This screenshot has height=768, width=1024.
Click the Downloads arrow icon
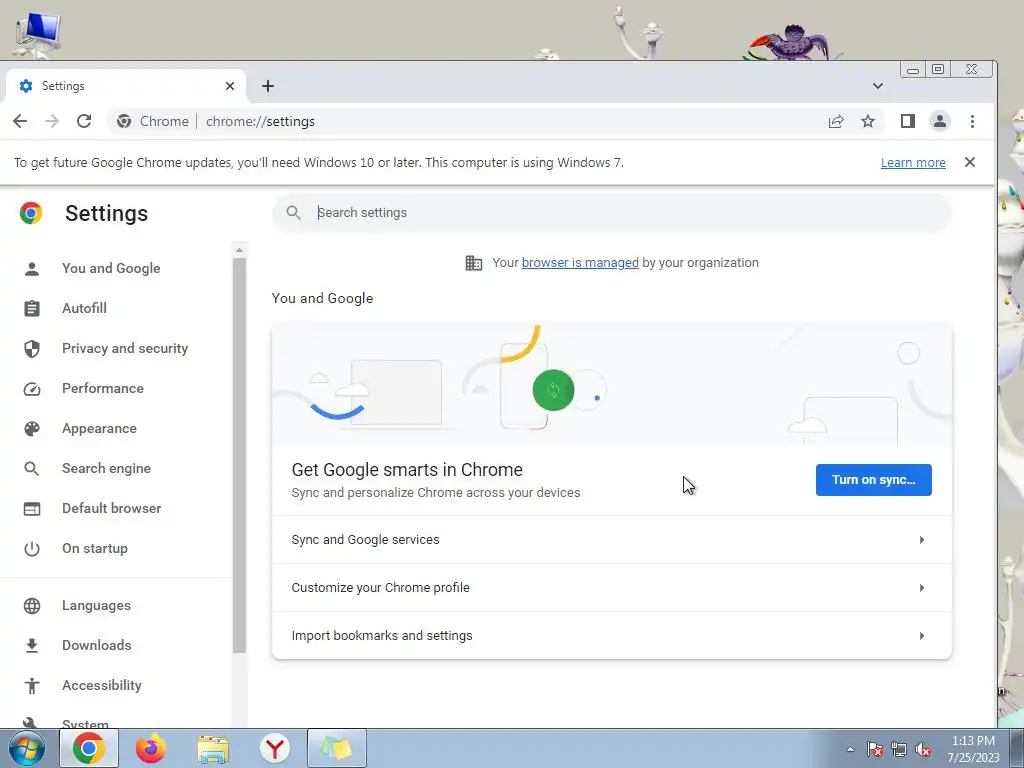click(x=31, y=646)
